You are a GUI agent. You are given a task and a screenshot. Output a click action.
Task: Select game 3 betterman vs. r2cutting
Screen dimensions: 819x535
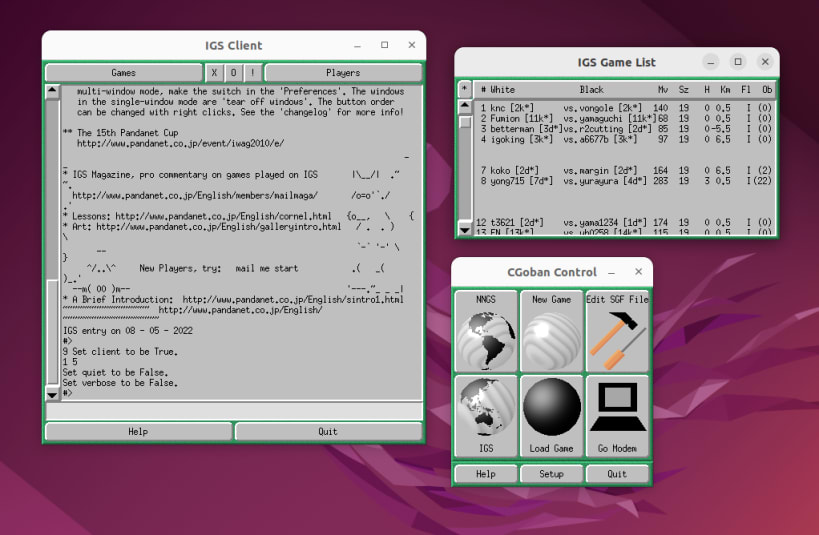pyautogui.click(x=626, y=129)
